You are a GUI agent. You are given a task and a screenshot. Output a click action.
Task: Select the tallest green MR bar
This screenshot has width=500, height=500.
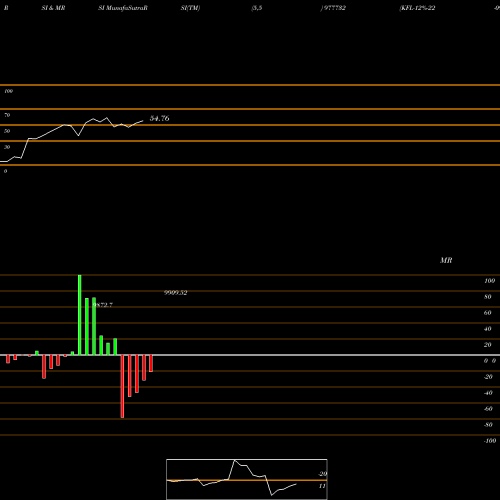[x=80, y=315]
